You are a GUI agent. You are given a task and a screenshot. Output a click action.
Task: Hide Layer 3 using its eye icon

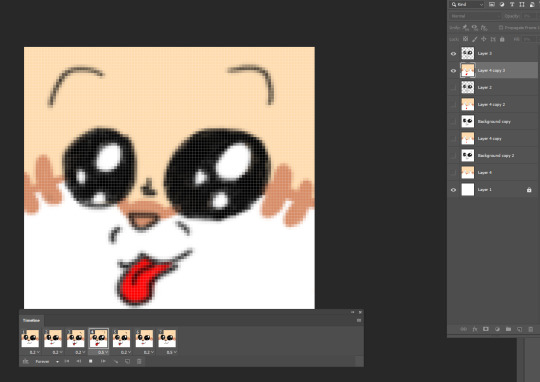point(453,54)
